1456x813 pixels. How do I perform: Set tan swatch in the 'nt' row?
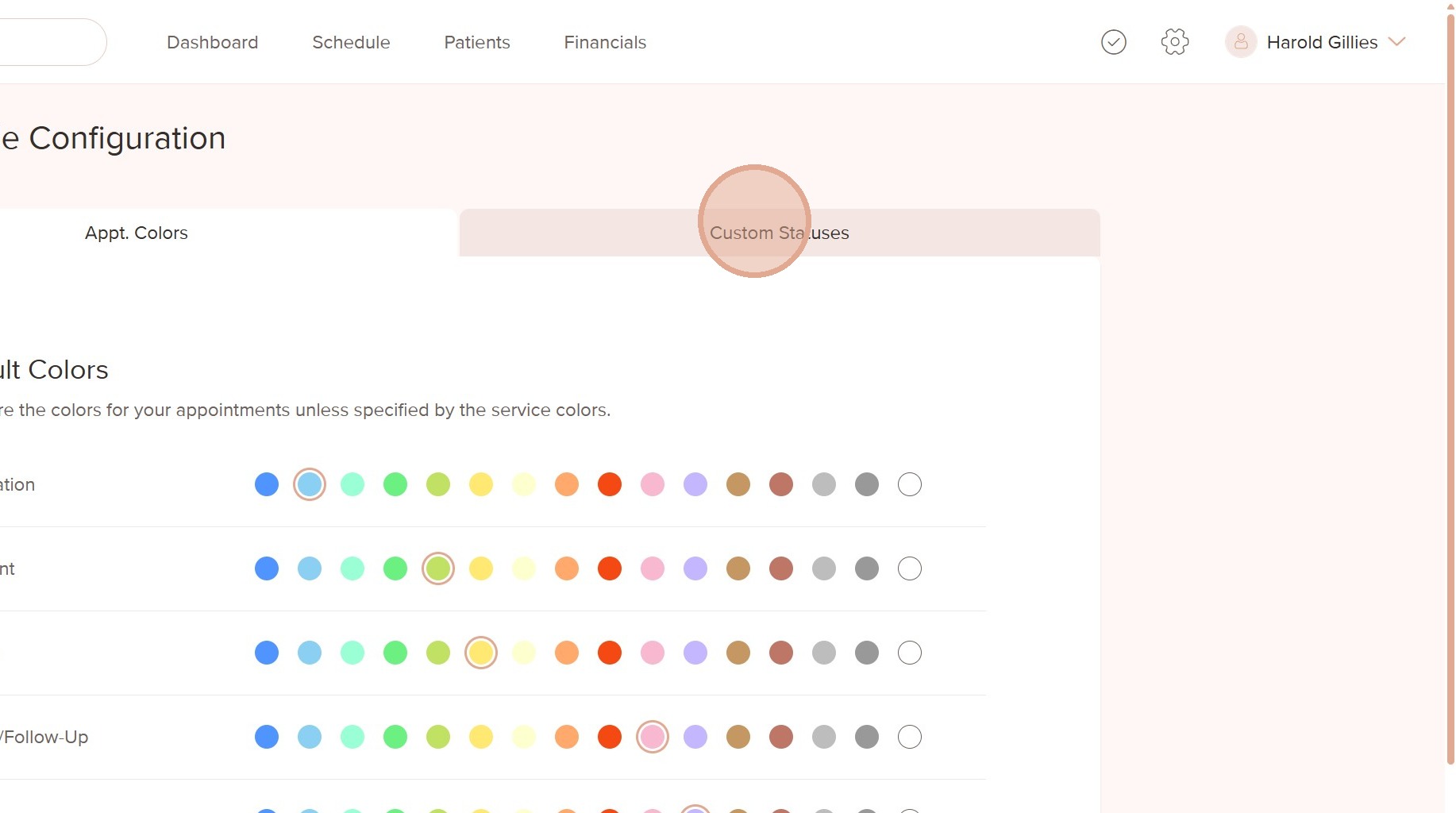[738, 568]
